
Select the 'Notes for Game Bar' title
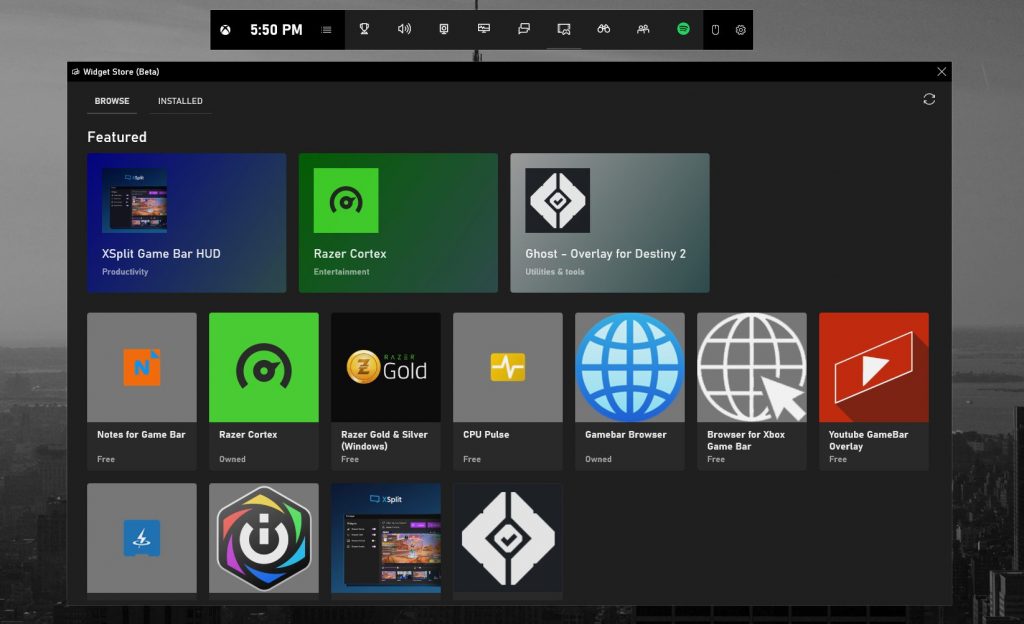click(x=141, y=435)
